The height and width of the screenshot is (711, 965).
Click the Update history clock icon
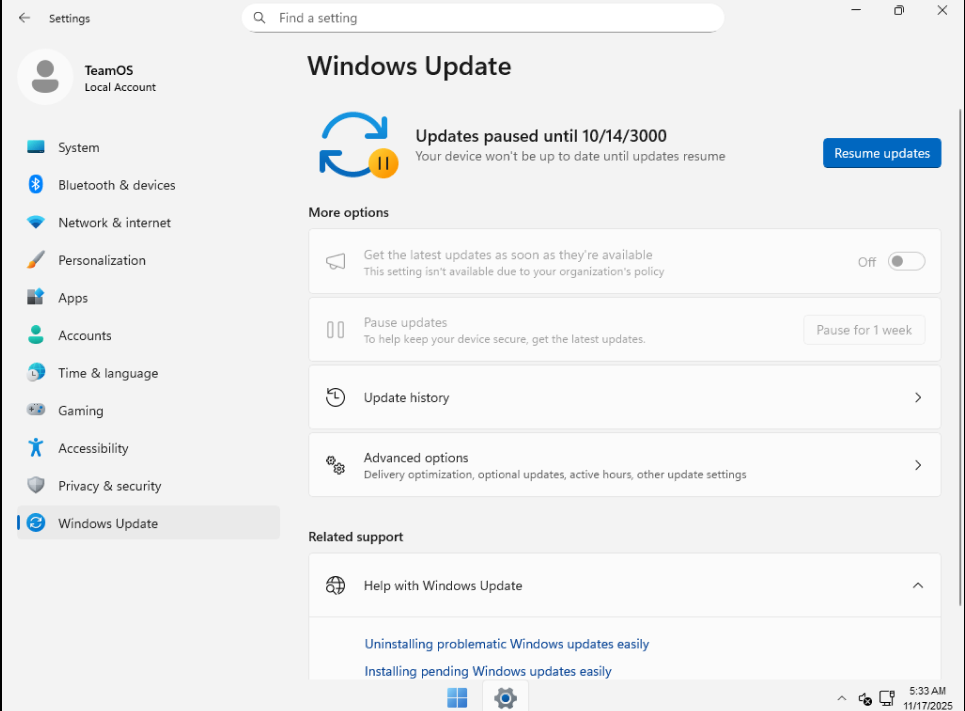(335, 397)
